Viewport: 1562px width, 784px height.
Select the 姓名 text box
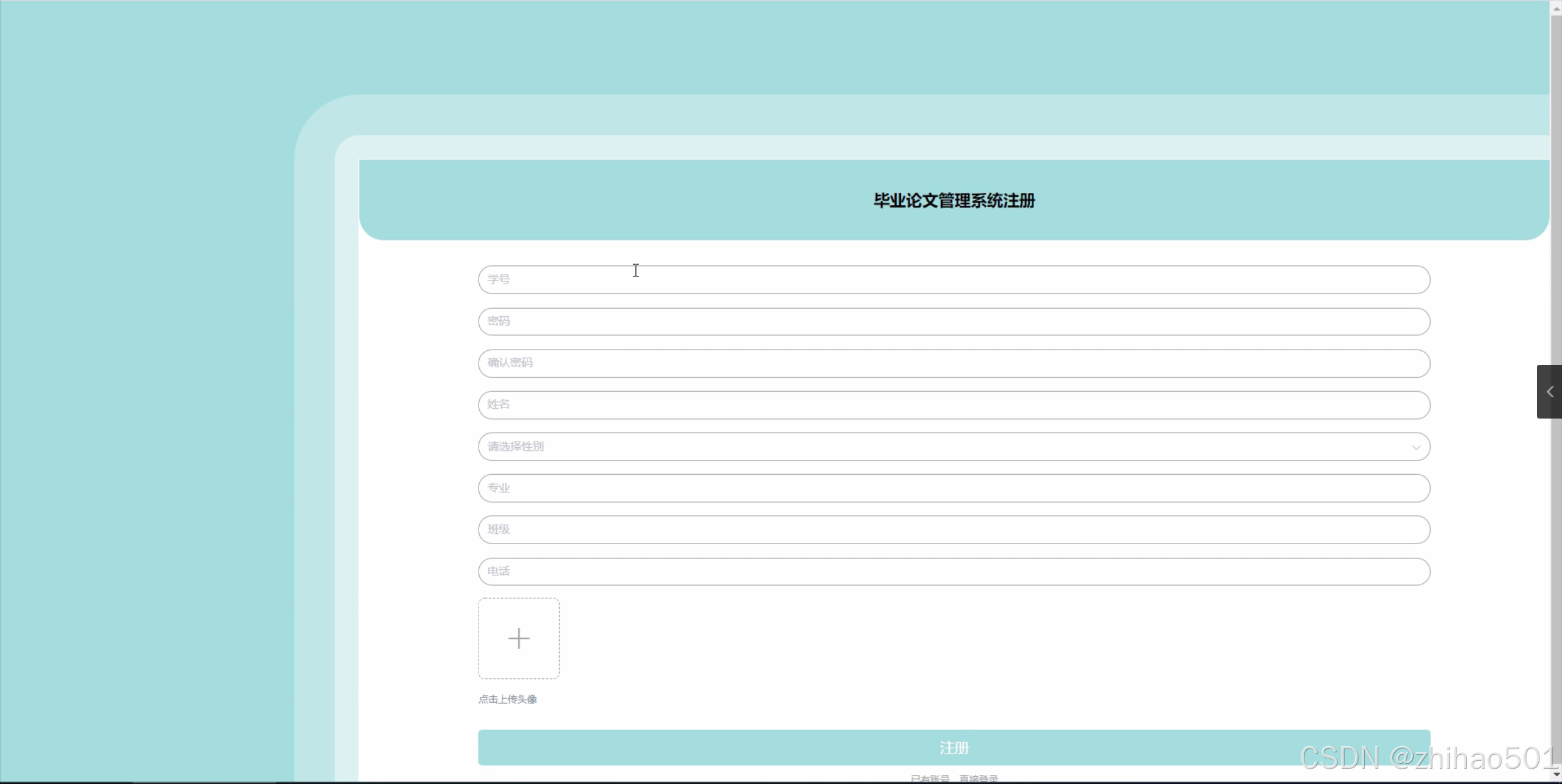(953, 405)
